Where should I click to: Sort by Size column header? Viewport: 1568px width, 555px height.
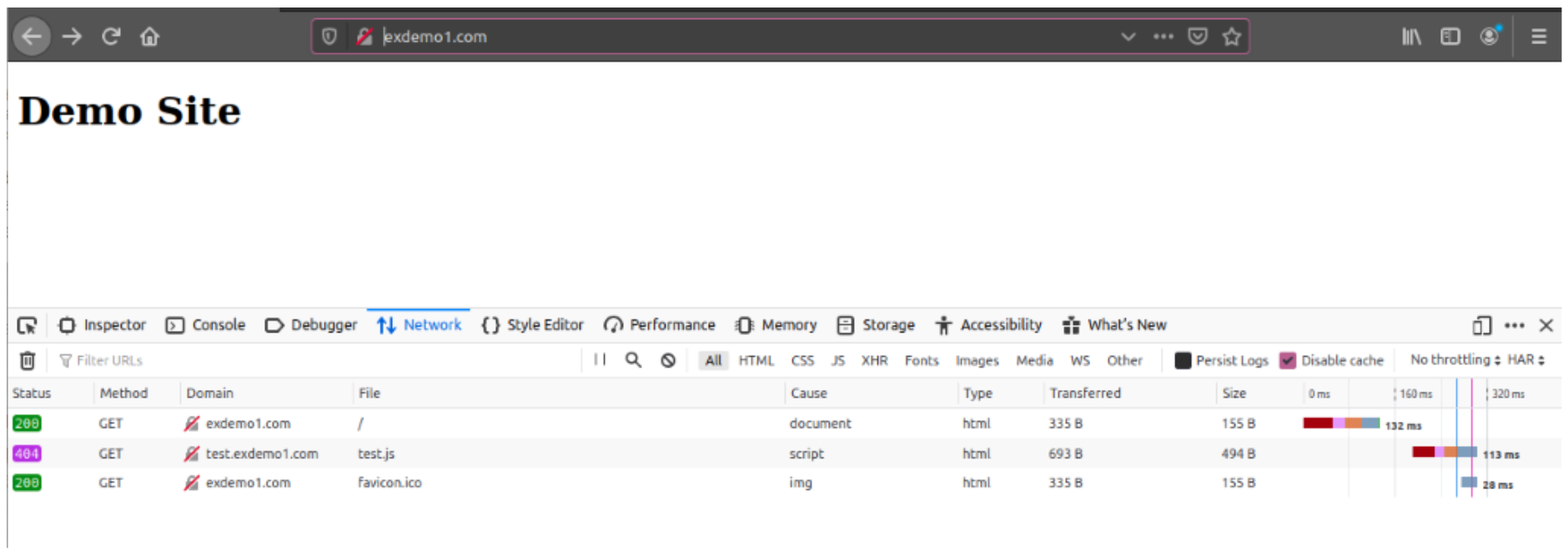coord(1260,393)
